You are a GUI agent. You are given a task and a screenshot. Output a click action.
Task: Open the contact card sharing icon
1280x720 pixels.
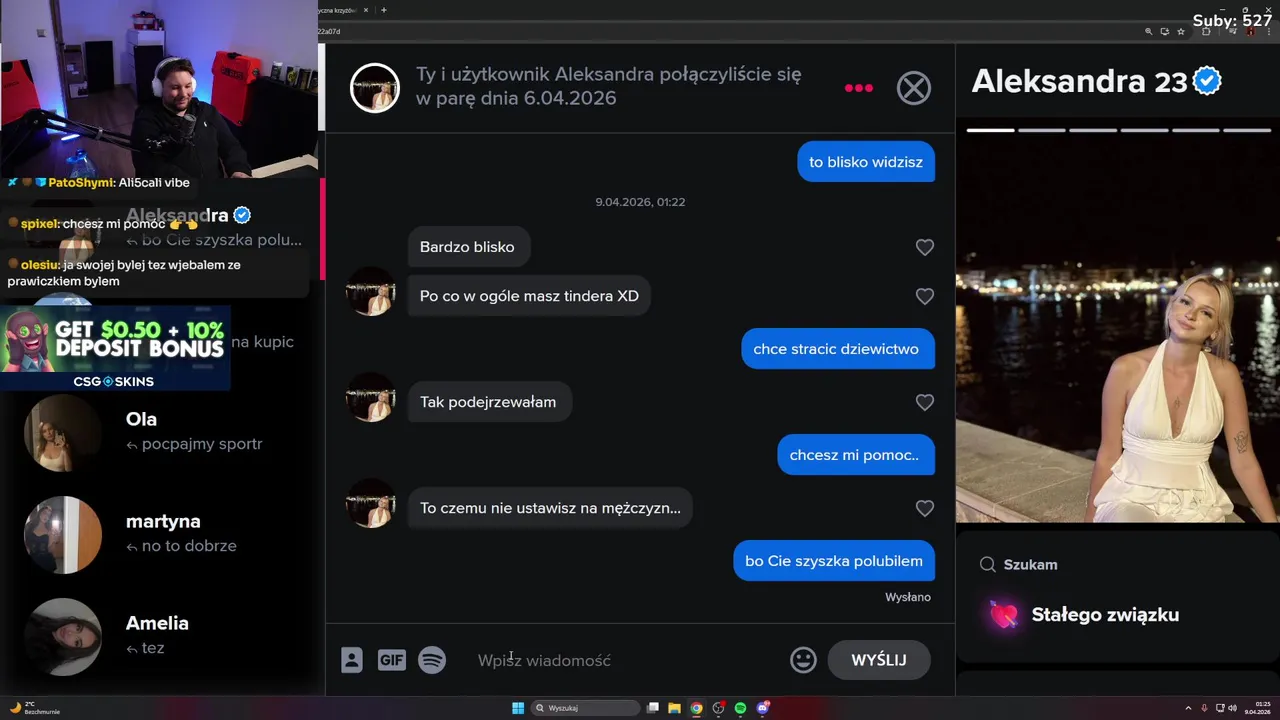(x=351, y=660)
